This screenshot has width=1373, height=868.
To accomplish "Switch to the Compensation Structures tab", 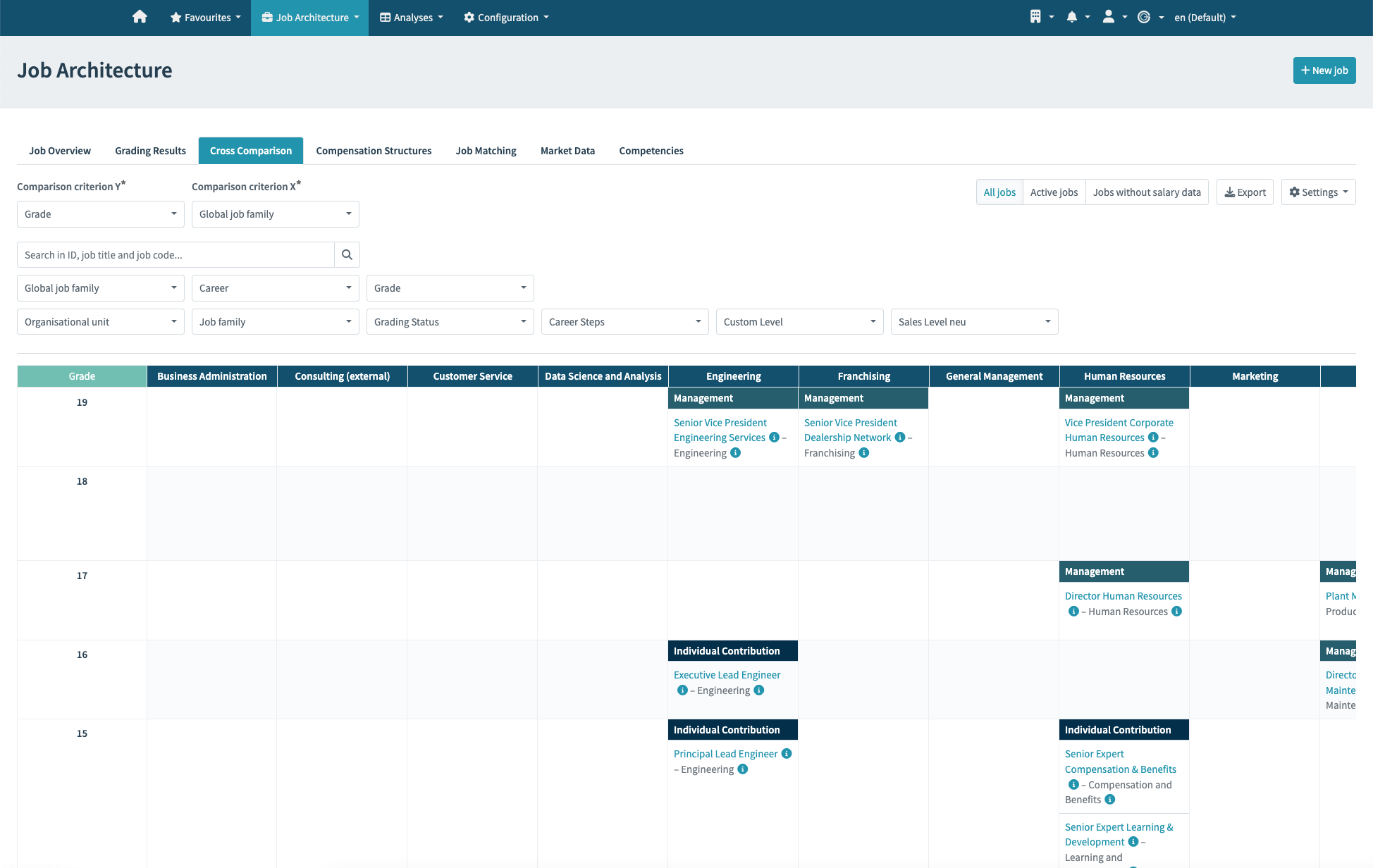I will pos(374,151).
